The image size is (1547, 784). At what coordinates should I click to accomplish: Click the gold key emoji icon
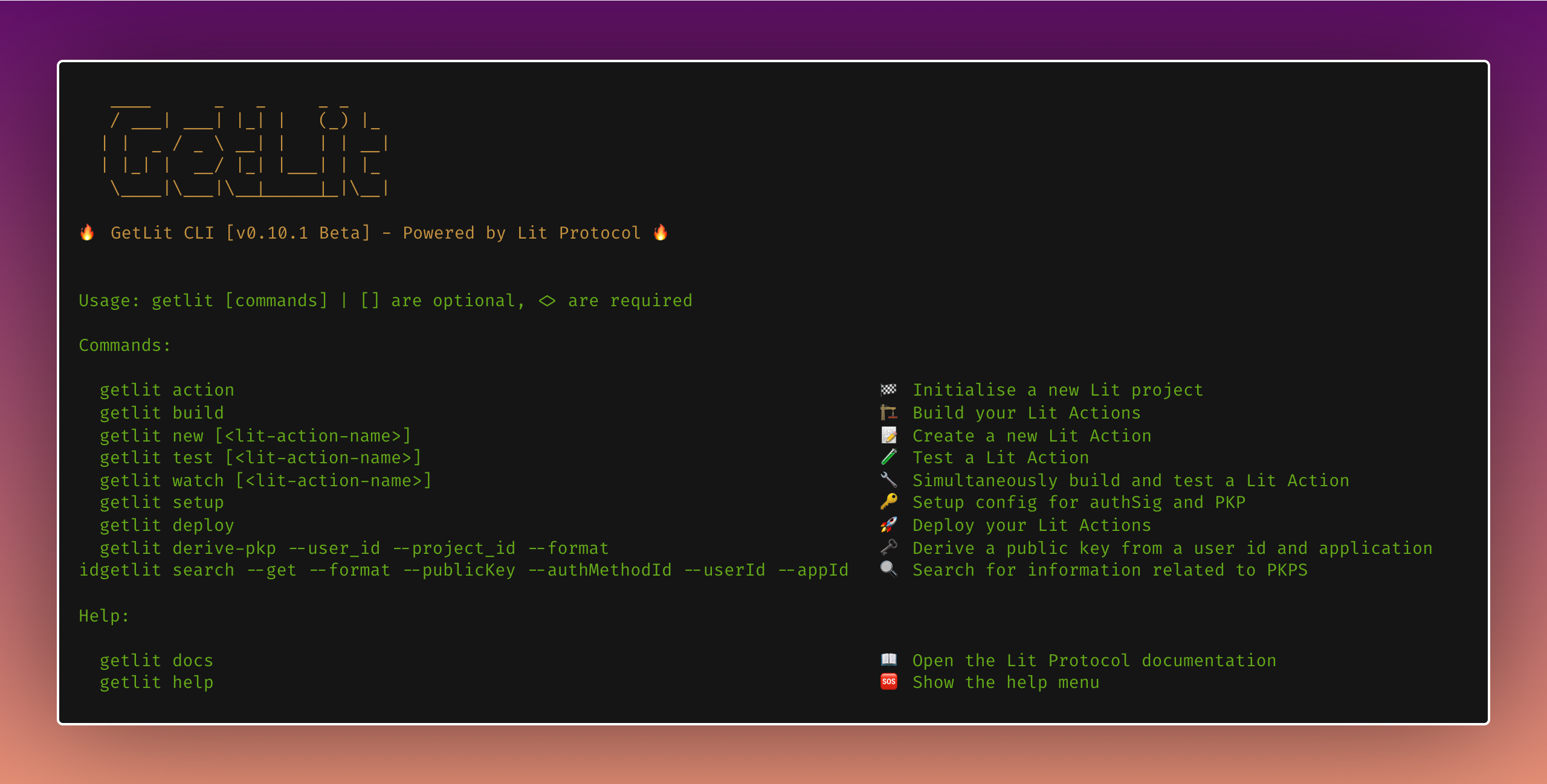tap(888, 502)
